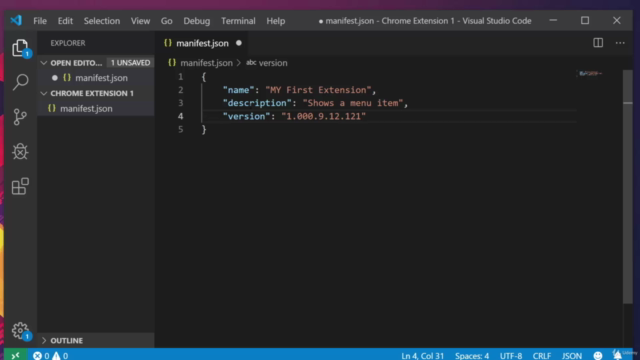Click "Shows a menu item" string value
The image size is (640, 360).
coord(353,103)
